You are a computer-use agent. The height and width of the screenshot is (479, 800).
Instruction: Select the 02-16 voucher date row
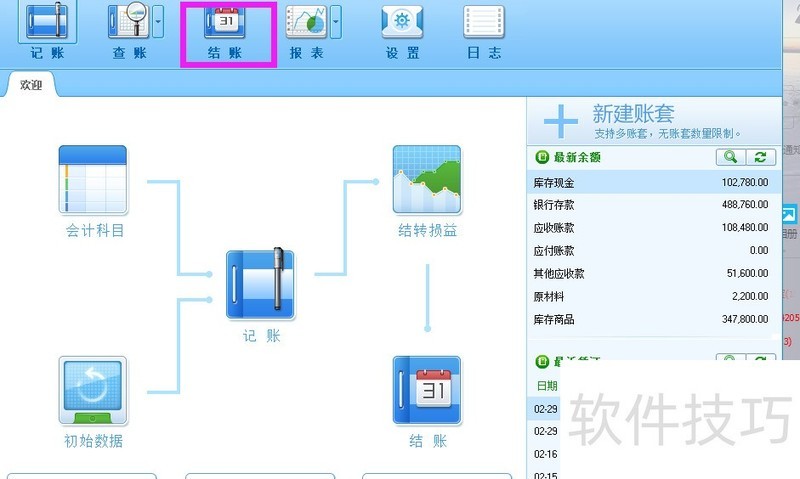pyautogui.click(x=545, y=454)
